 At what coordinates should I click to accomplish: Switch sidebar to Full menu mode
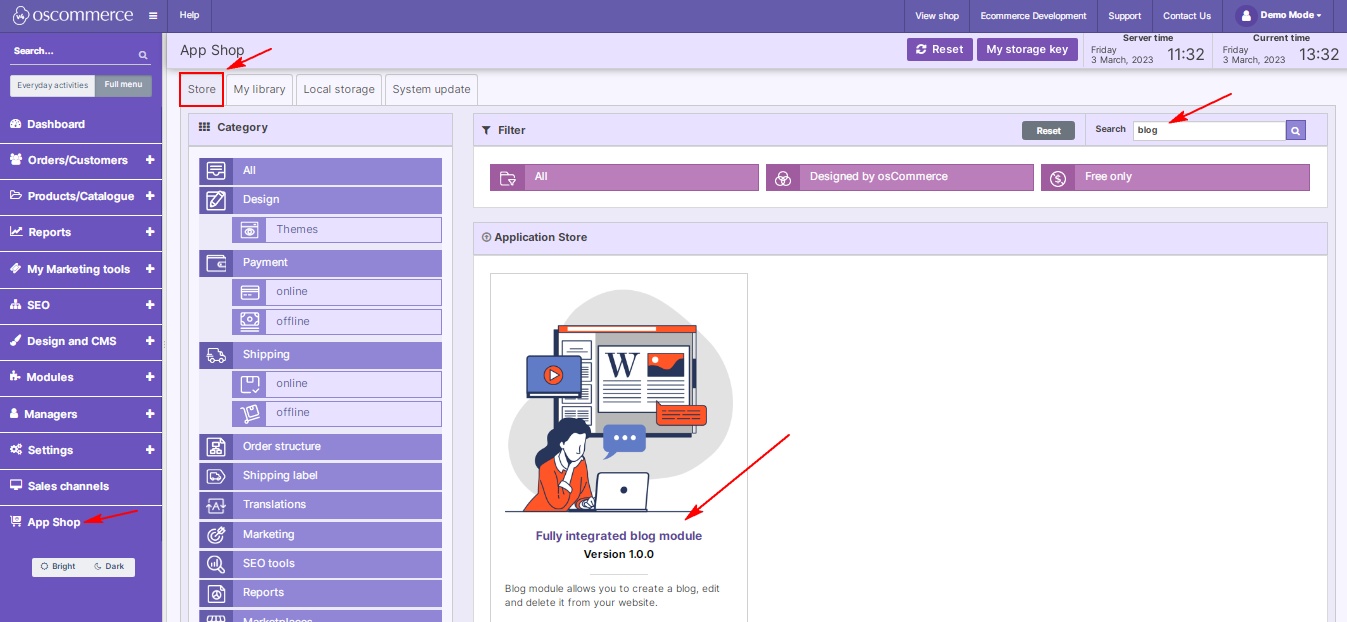pos(124,86)
